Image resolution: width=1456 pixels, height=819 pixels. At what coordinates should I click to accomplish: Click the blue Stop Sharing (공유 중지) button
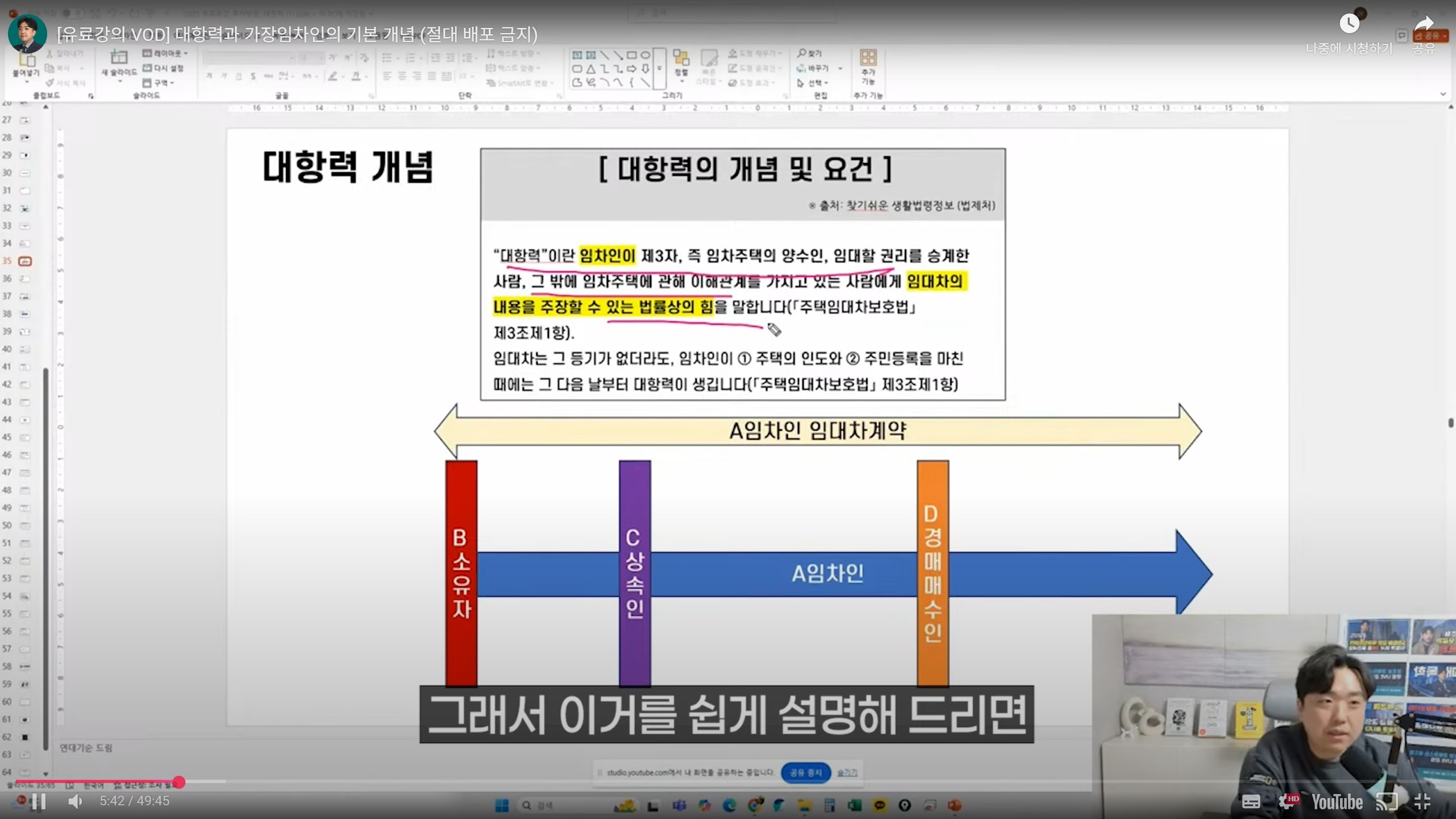(x=806, y=772)
